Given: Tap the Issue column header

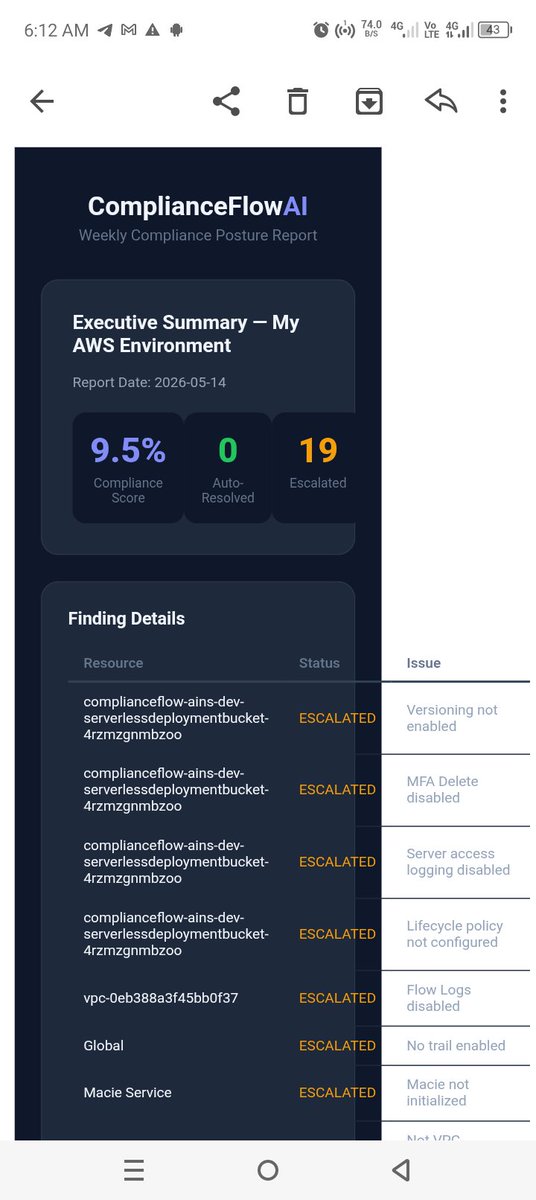Looking at the screenshot, I should pos(424,663).
